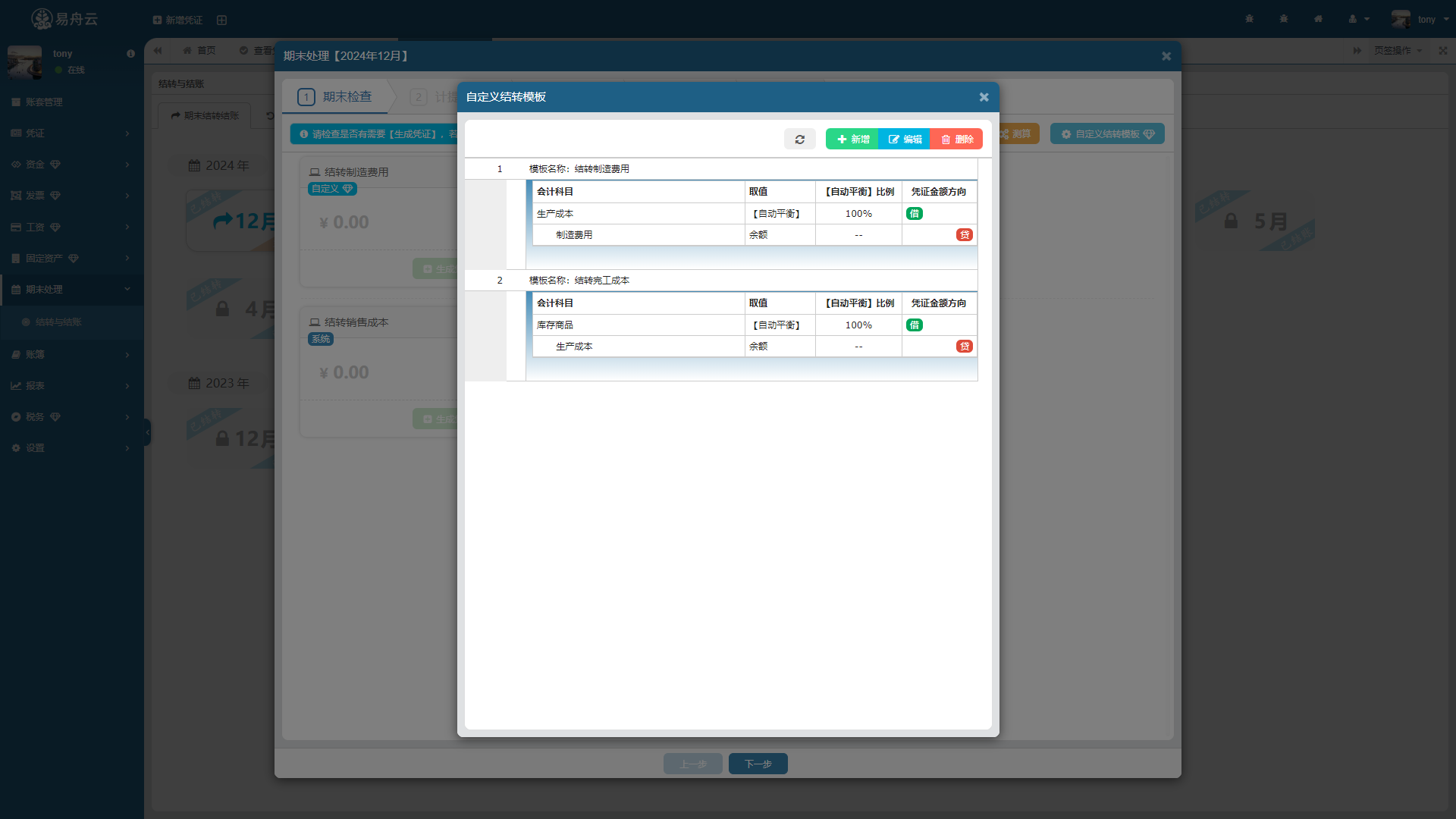The height and width of the screenshot is (819, 1456).
Task: Click the refresh icon in the template dialog
Action: point(799,140)
